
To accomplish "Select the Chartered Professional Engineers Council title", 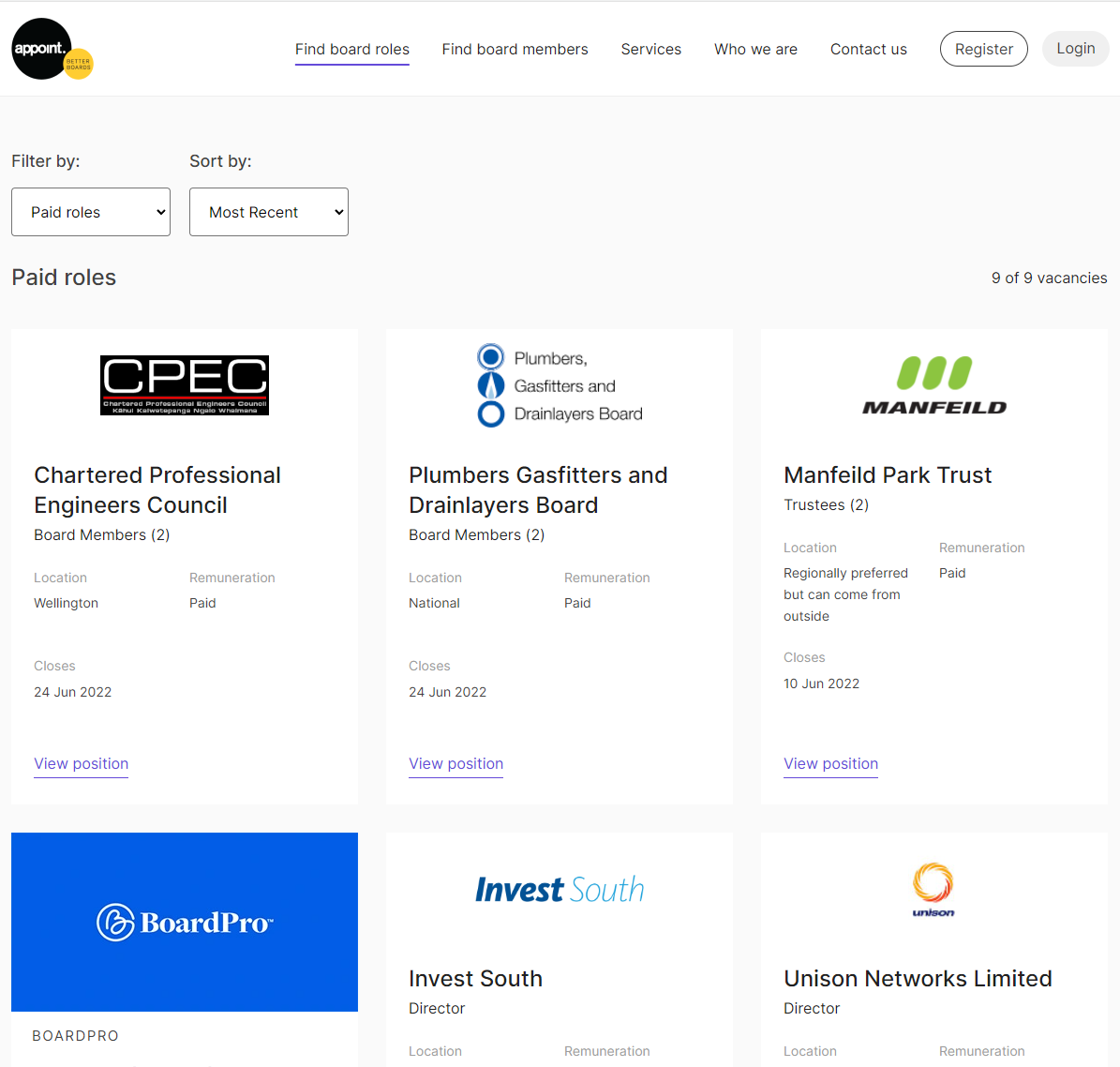I will (157, 490).
